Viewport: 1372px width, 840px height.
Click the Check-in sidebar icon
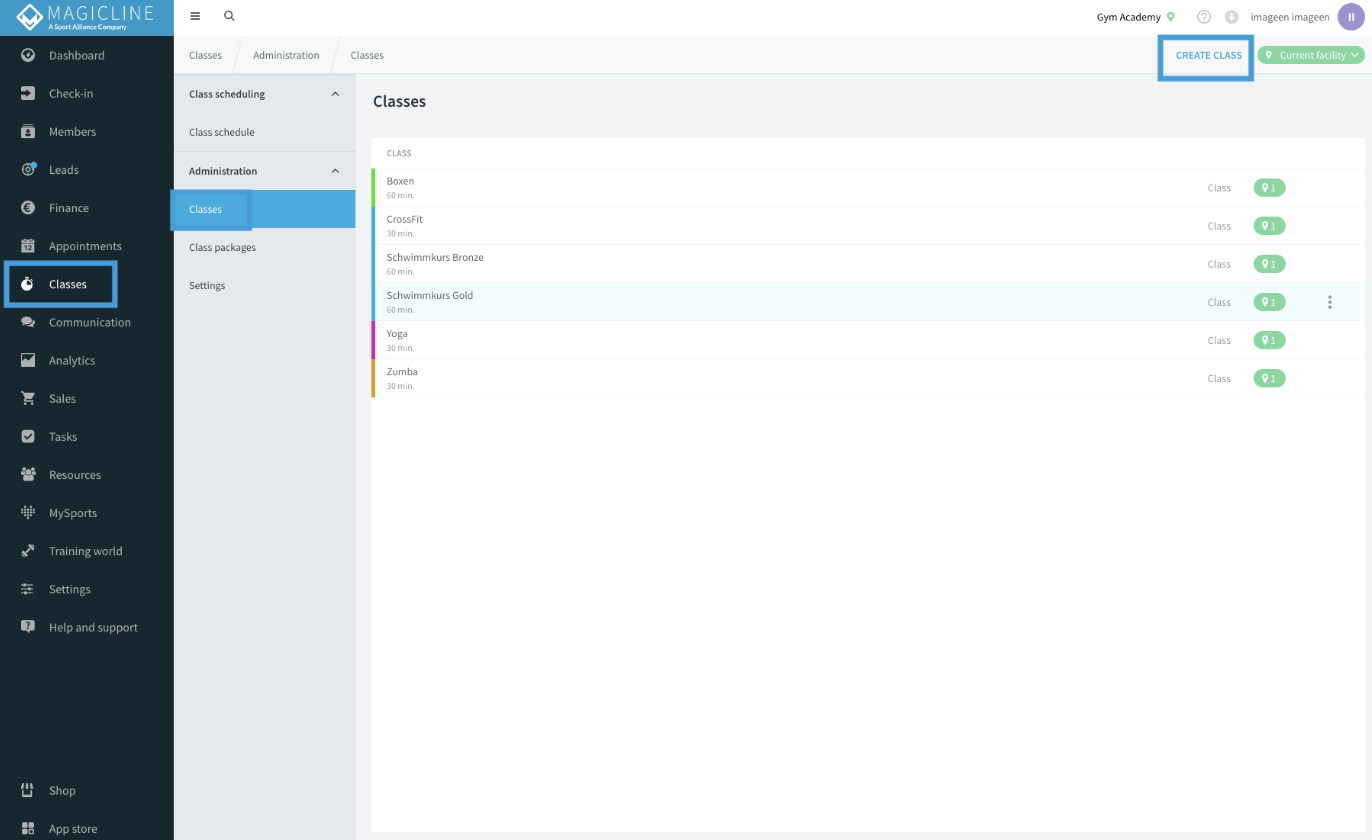point(28,93)
